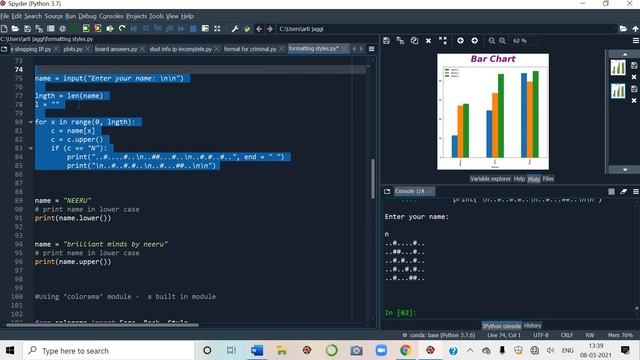Image resolution: width=640 pixels, height=360 pixels.
Task: Run cell and advance using the toolbar icon
Action: click(98, 29)
